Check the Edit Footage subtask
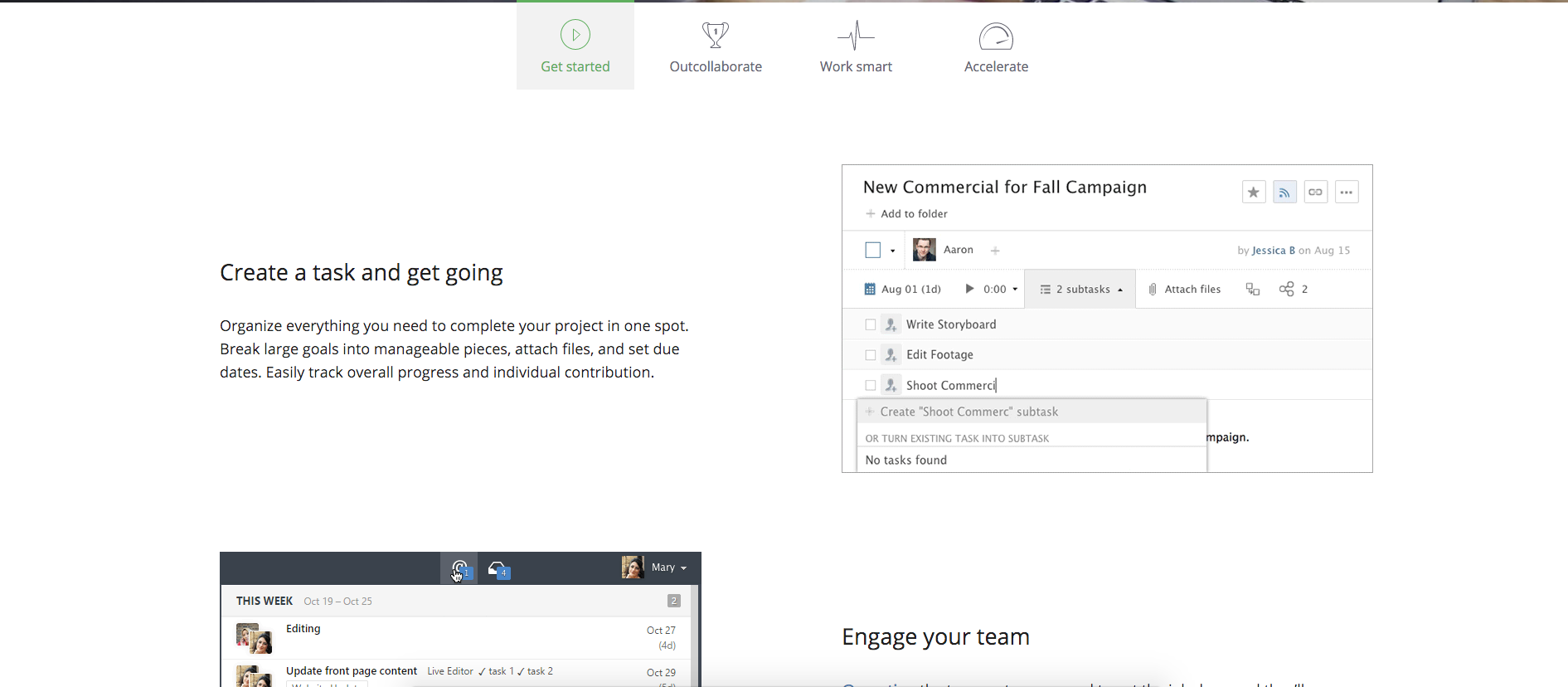Image resolution: width=1568 pixels, height=687 pixels. click(x=871, y=355)
